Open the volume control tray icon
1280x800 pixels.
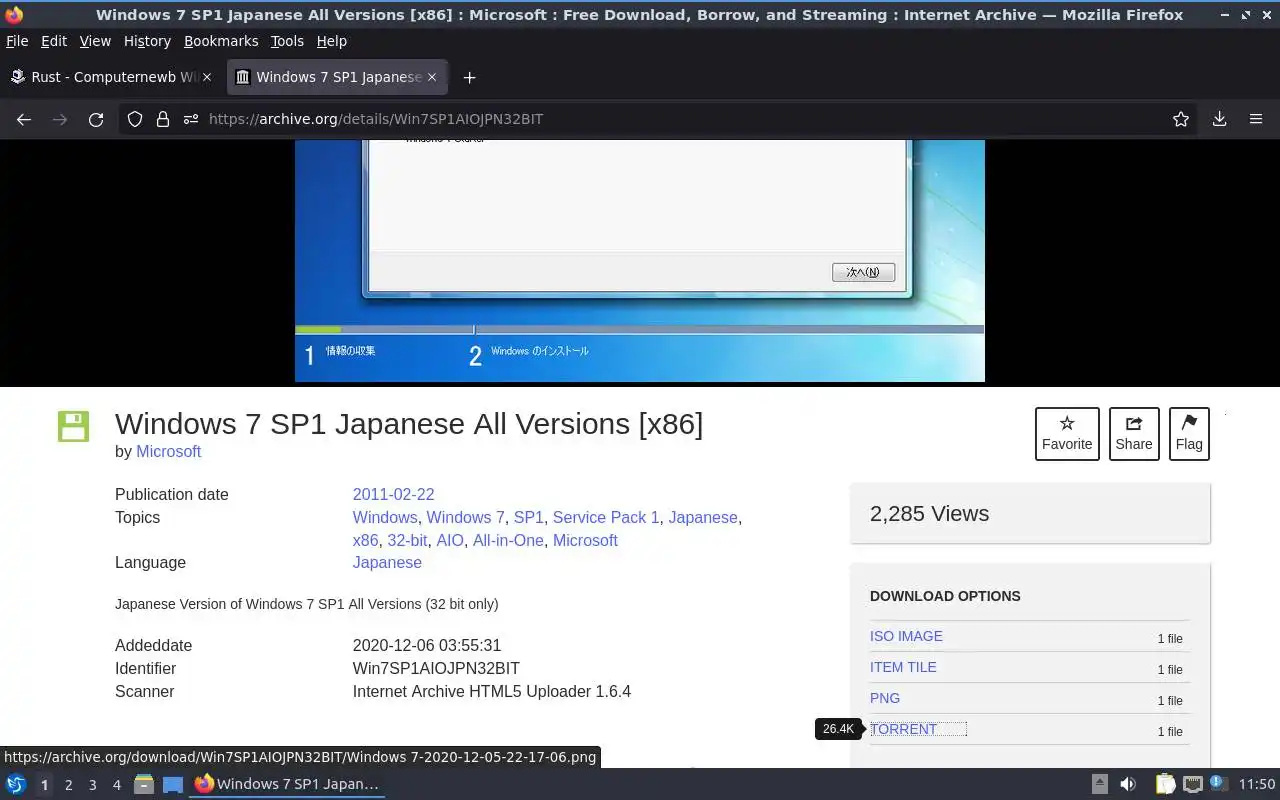pyautogui.click(x=1127, y=784)
